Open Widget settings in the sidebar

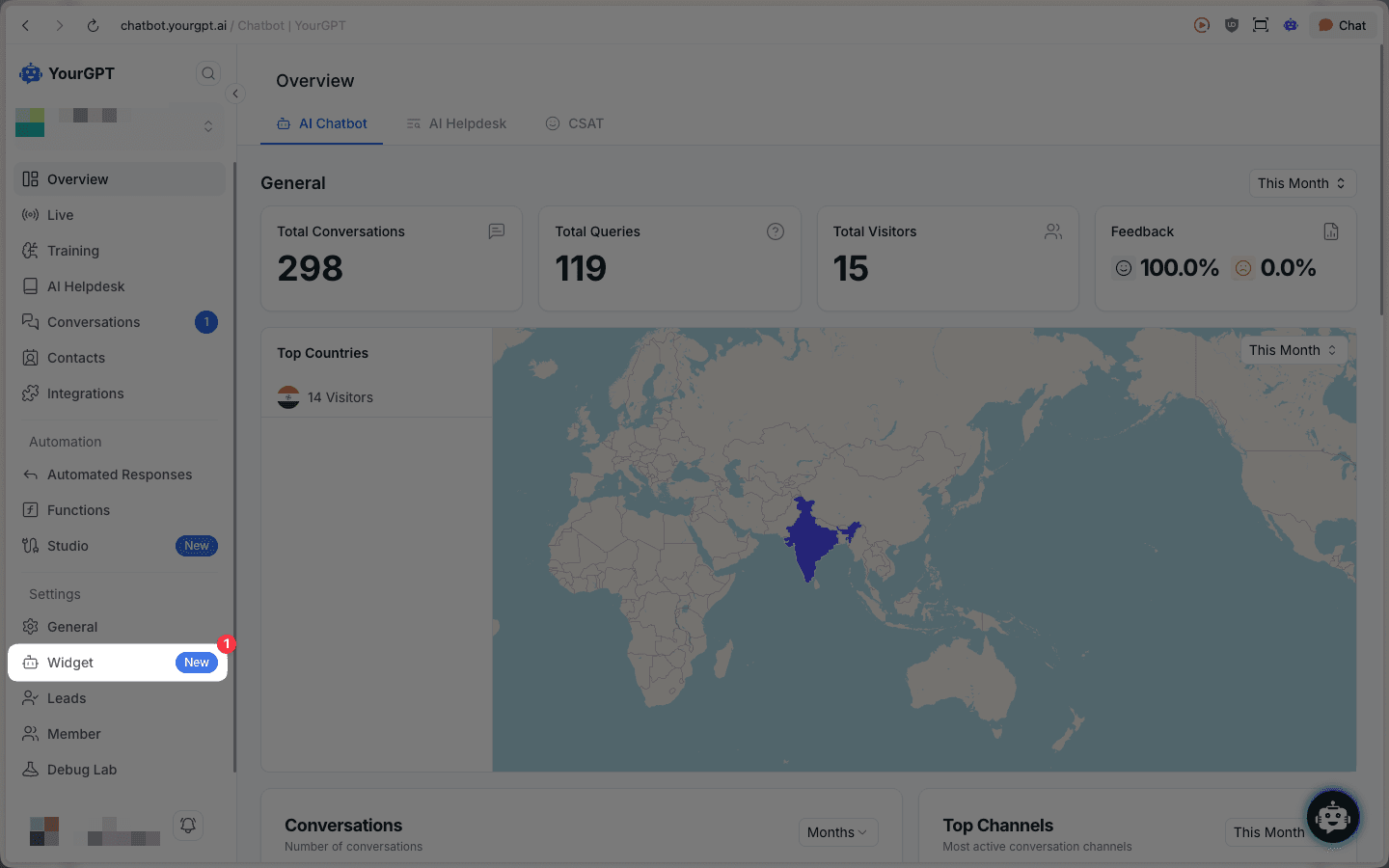[70, 663]
